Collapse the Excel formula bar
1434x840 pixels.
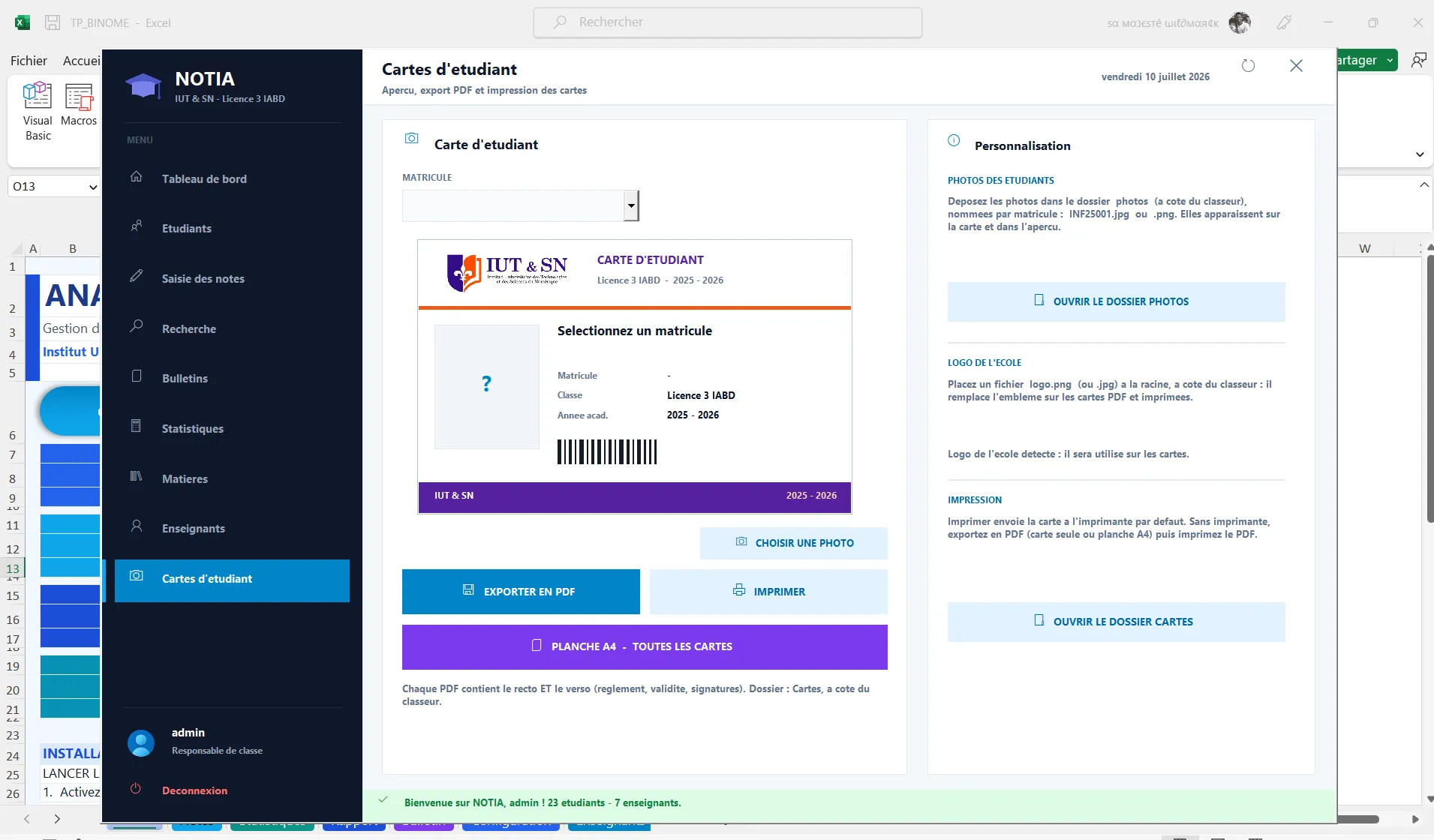(x=1423, y=185)
